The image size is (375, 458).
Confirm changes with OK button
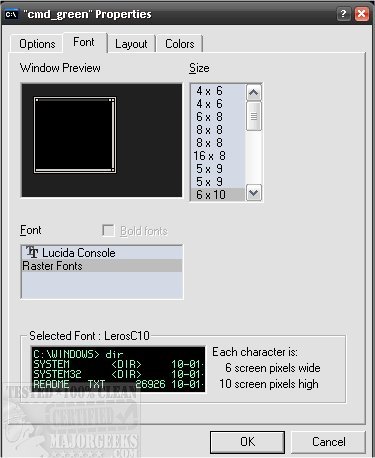pyautogui.click(x=247, y=442)
